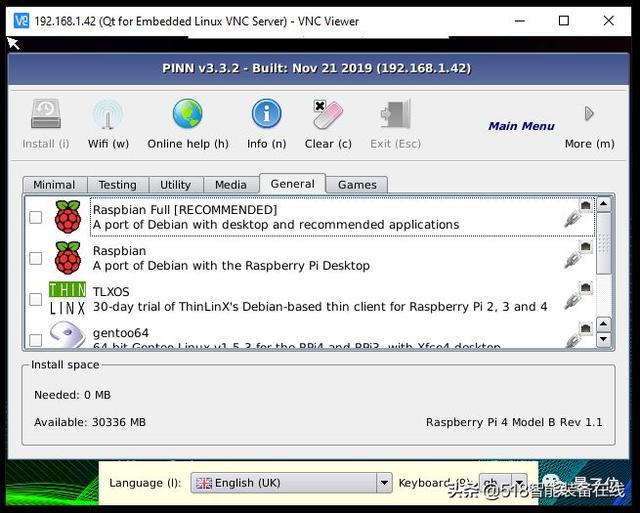
Task: Click the 'Available: 30336 MB' text
Action: point(90,422)
